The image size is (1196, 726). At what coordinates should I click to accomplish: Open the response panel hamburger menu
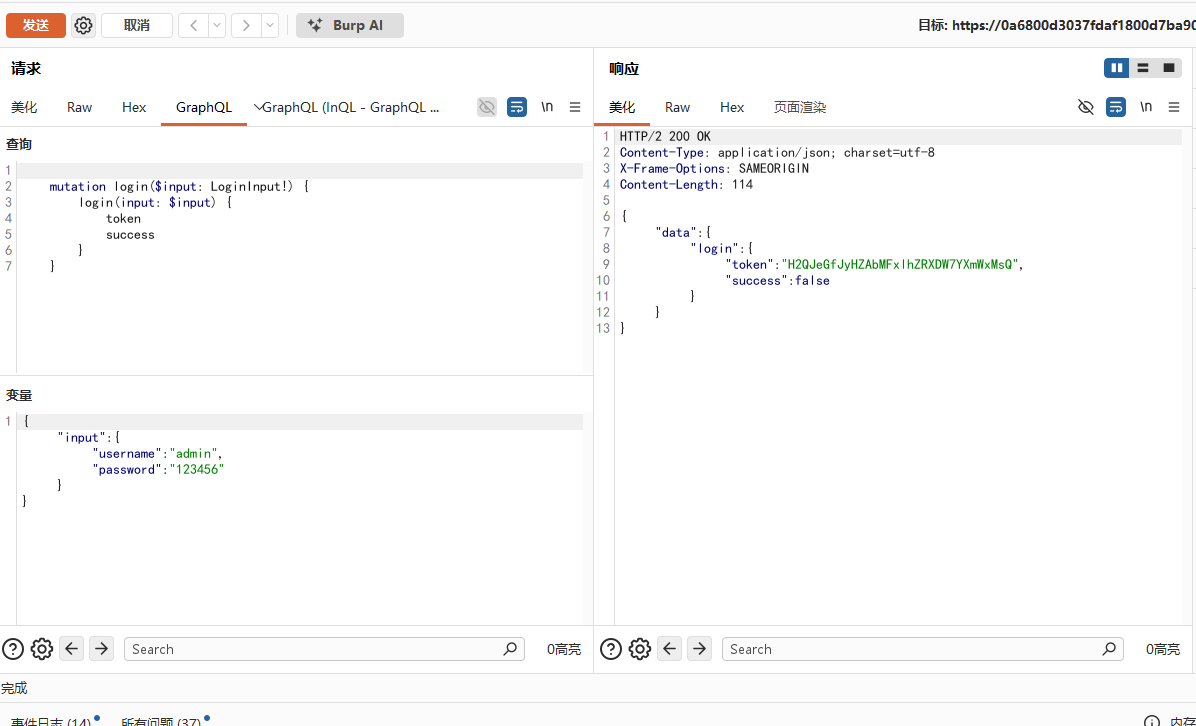tap(1174, 107)
